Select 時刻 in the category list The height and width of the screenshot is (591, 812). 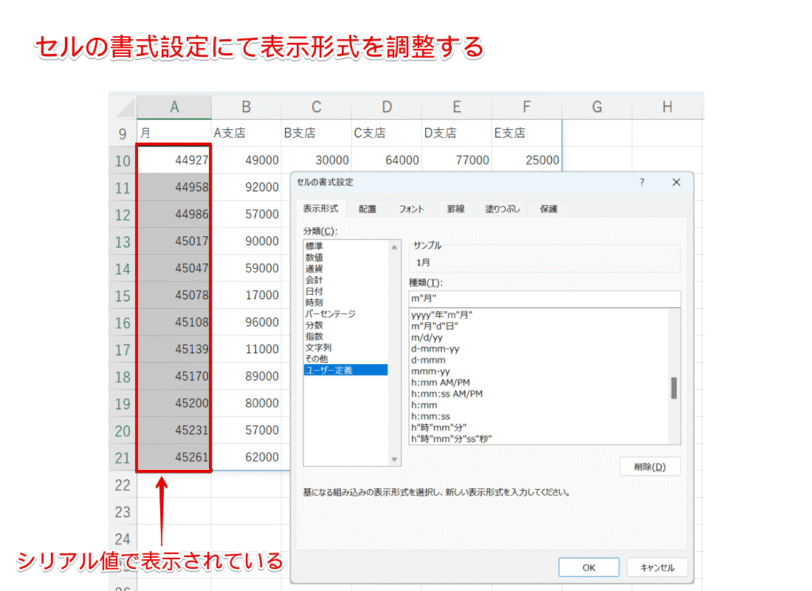click(345, 302)
